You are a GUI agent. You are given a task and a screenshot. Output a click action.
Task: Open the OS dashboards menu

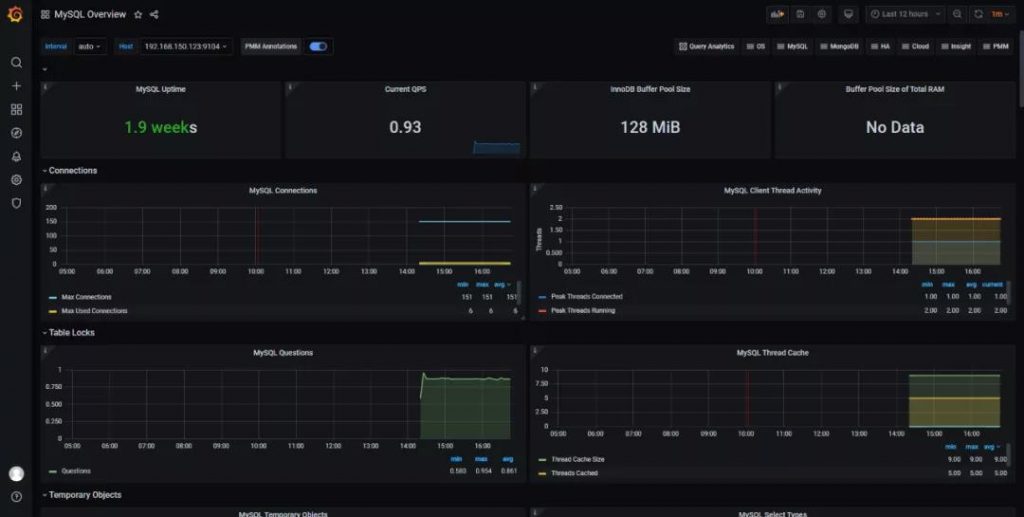[756, 46]
